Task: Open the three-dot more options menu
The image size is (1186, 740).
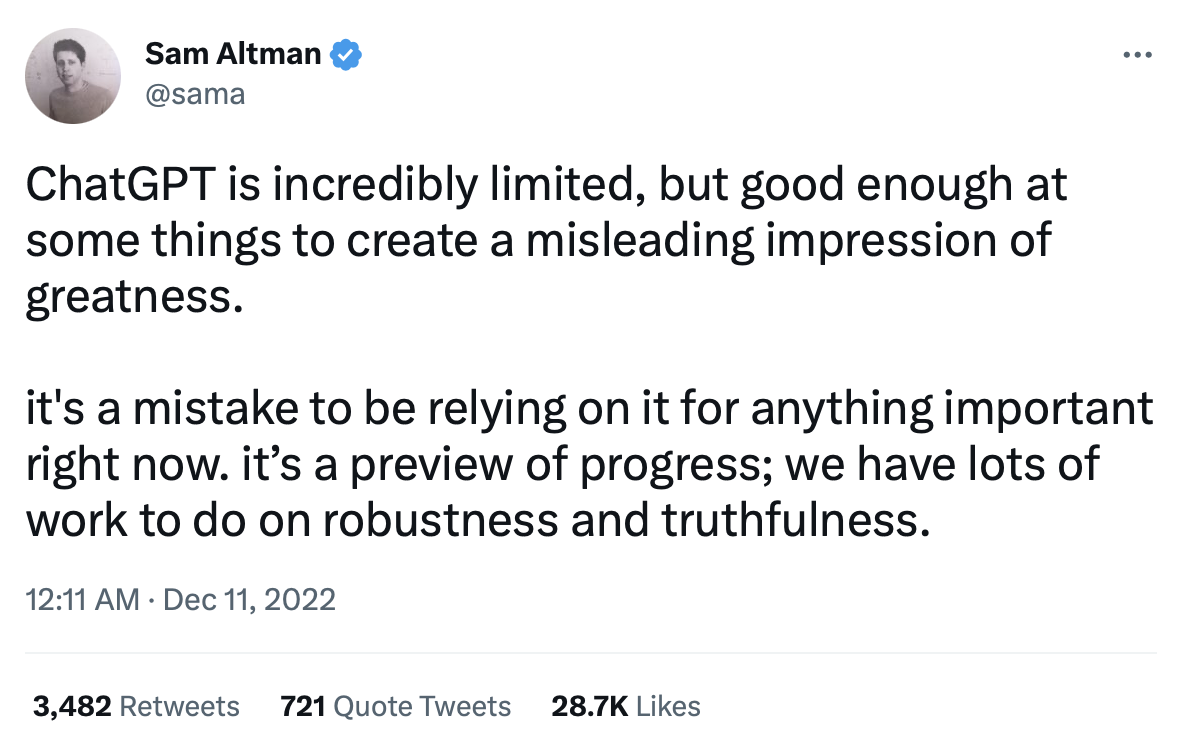Action: tap(1137, 54)
